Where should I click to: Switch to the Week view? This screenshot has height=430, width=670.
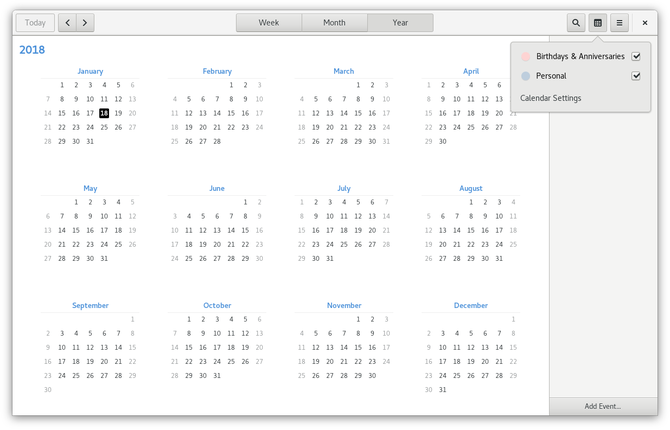(269, 23)
